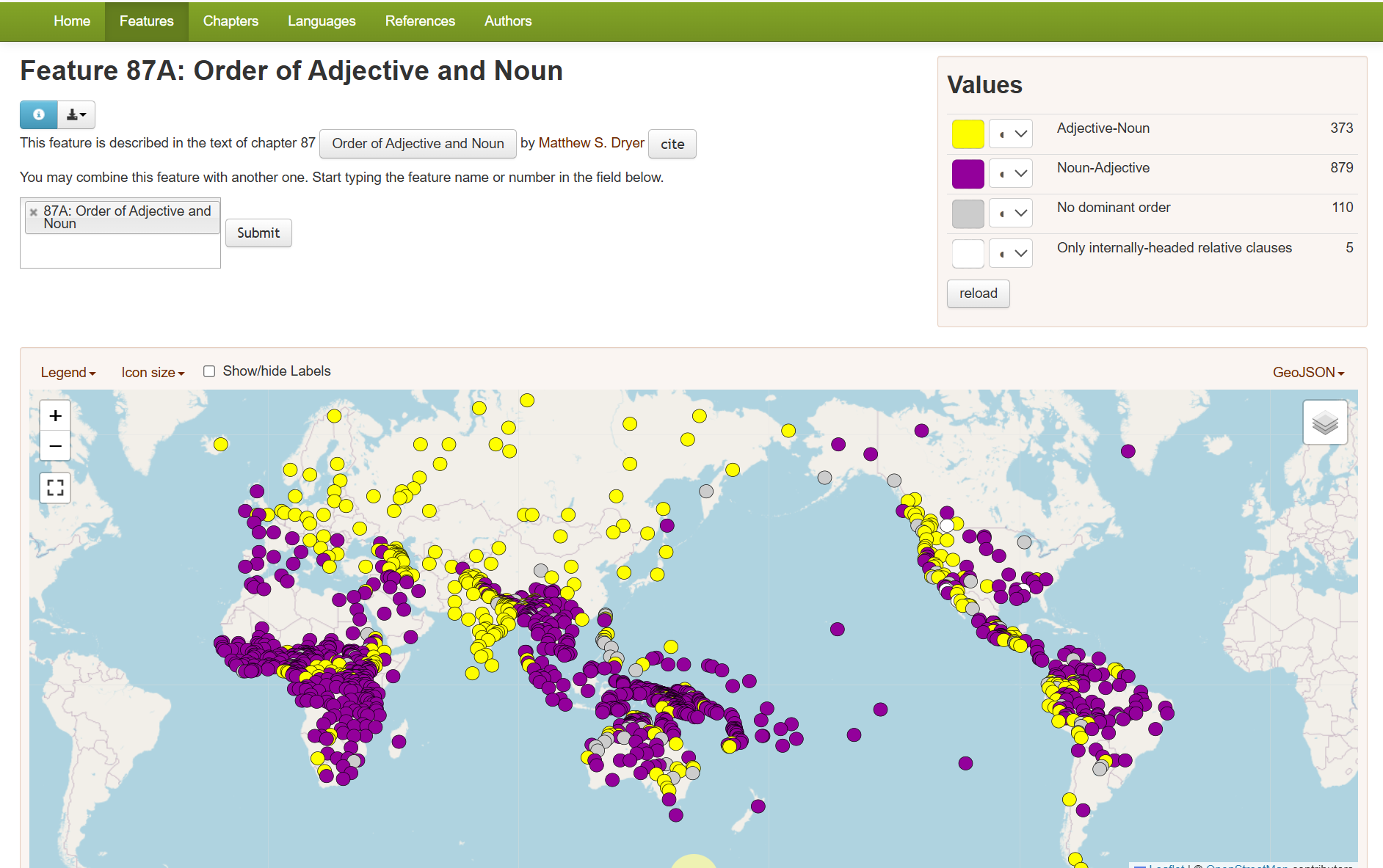1383x868 pixels.
Task: Open the Languages menu item
Action: click(322, 21)
